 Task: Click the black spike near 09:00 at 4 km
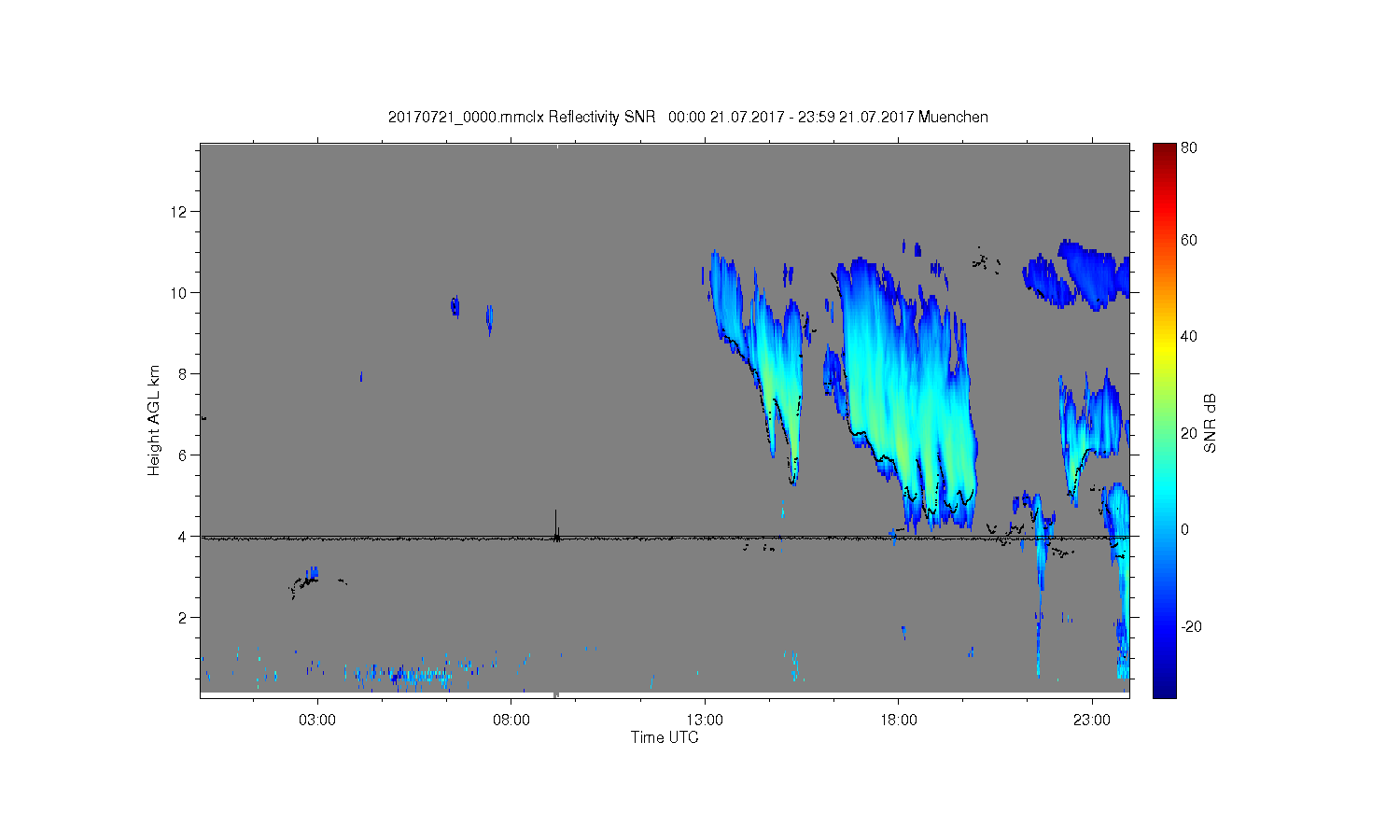556,525
